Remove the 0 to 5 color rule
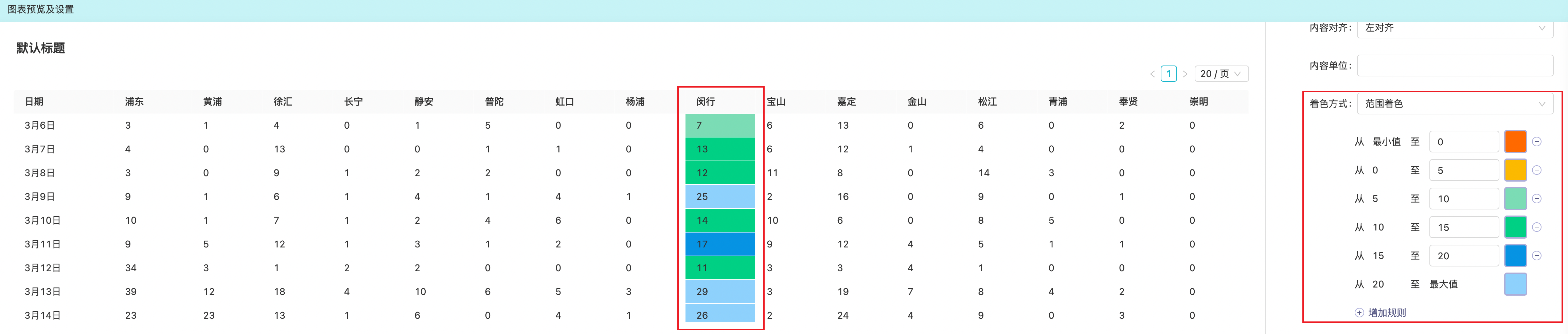Viewport: 1568px width, 334px height. click(1536, 170)
